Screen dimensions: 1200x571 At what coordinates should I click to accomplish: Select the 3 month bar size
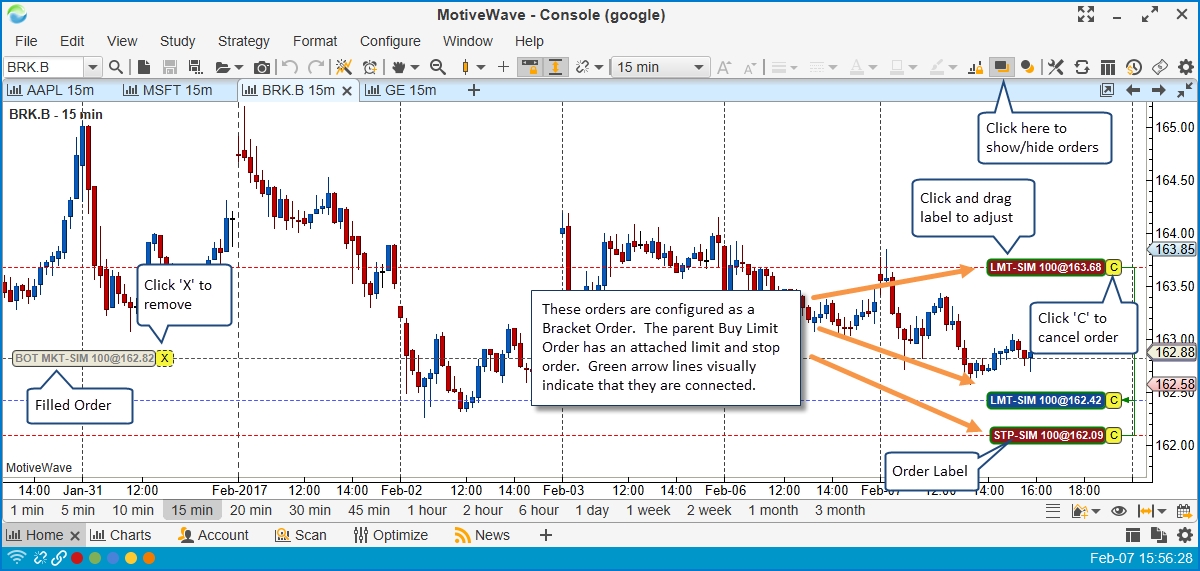click(x=840, y=510)
